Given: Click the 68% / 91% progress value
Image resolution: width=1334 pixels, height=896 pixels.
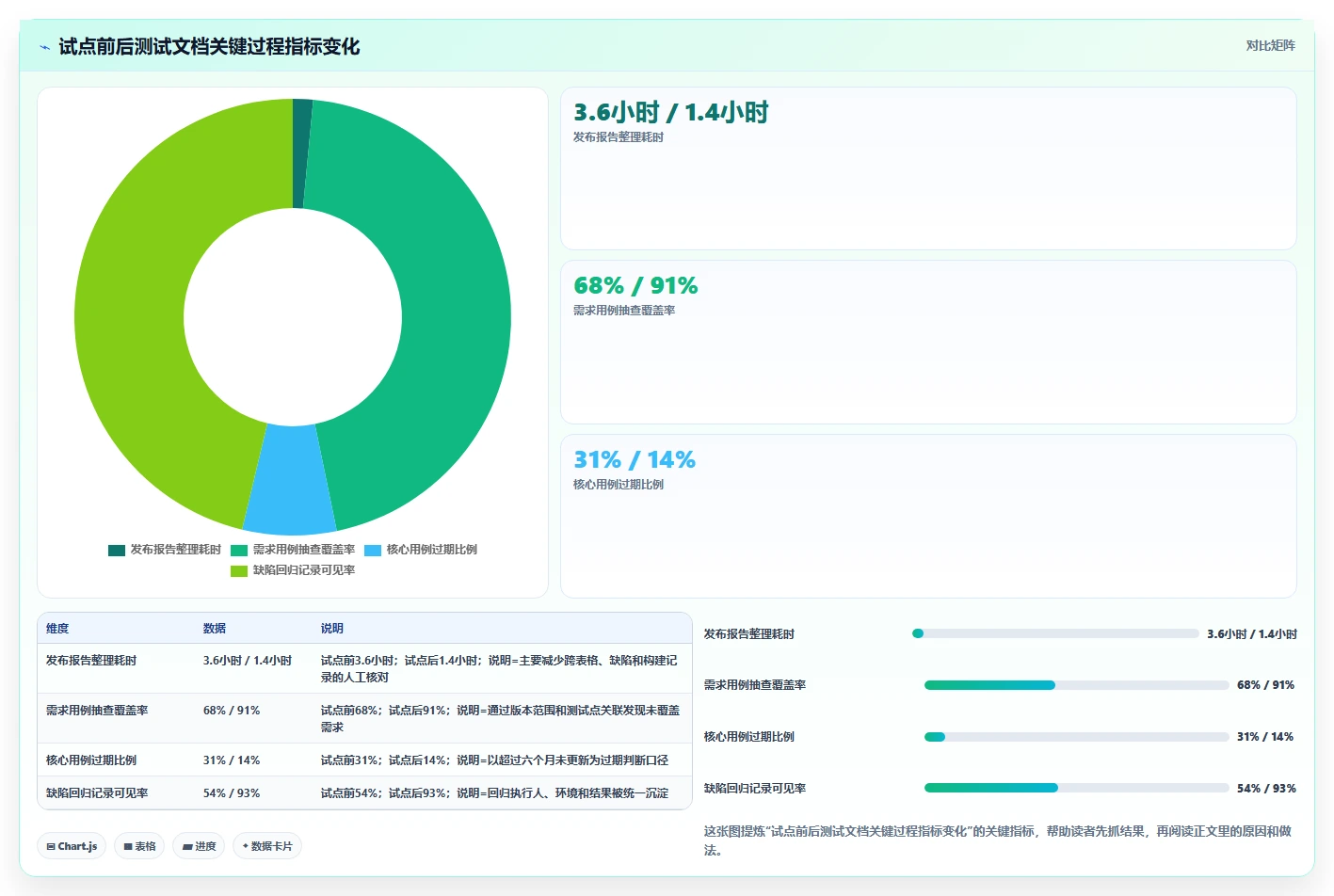Looking at the screenshot, I should point(1266,685).
